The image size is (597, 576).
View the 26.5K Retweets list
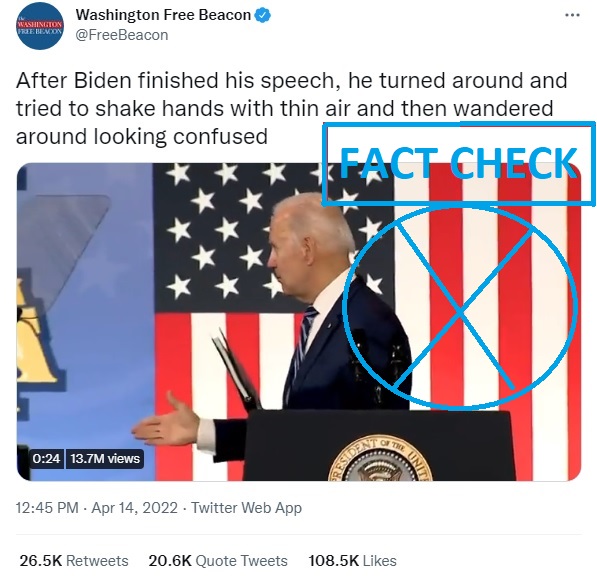tap(74, 561)
